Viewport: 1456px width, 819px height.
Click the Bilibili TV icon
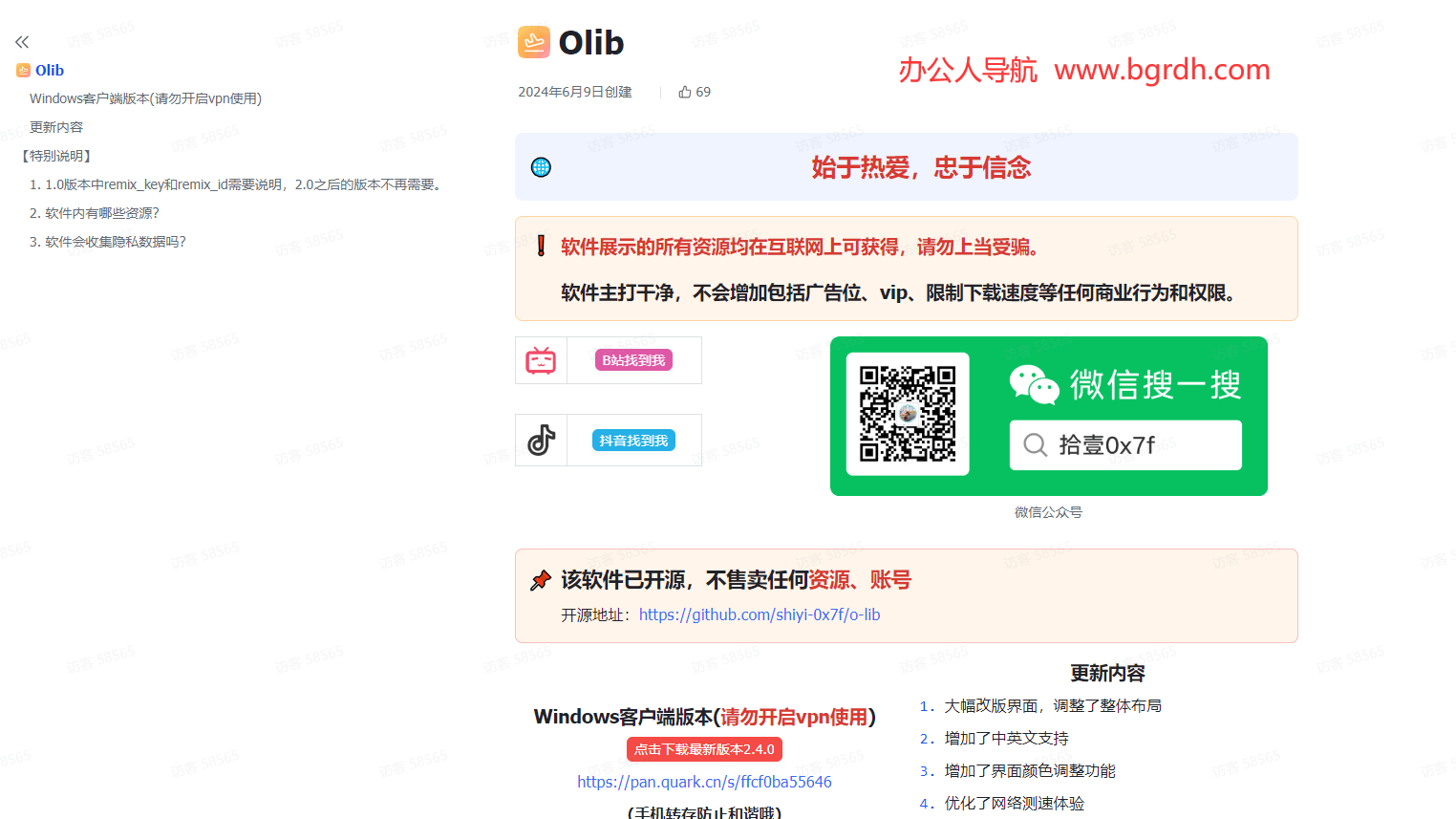[x=541, y=360]
